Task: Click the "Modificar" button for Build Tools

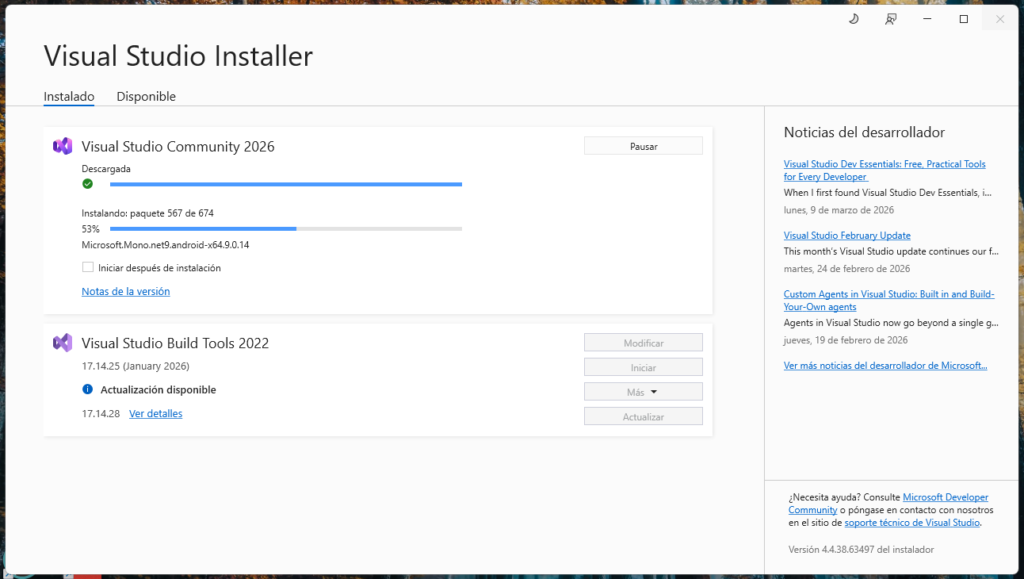Action: (643, 343)
